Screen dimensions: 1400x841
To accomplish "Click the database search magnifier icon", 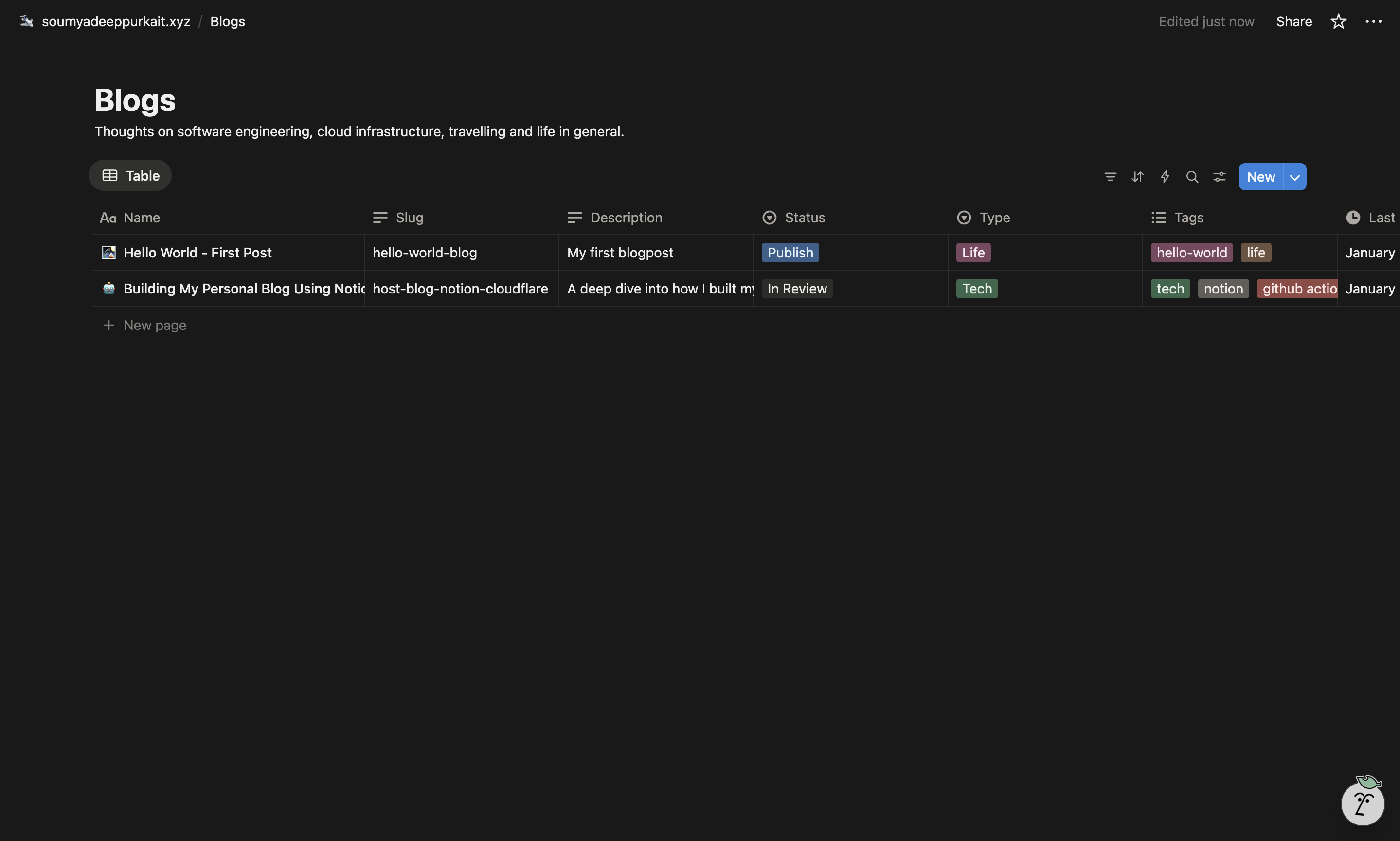I will (x=1192, y=177).
